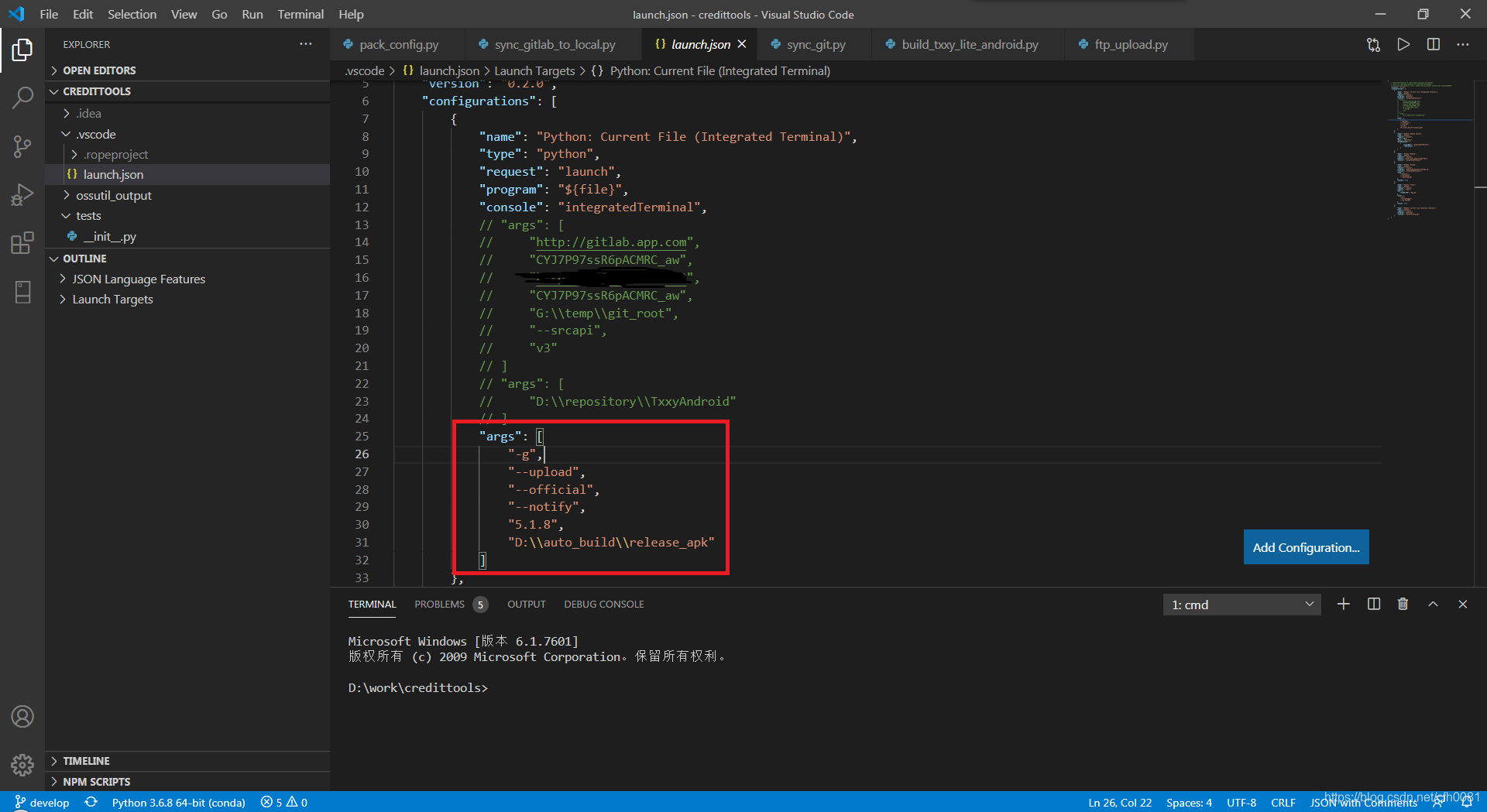Split the terminal panel
1487x812 pixels.
tap(1374, 604)
